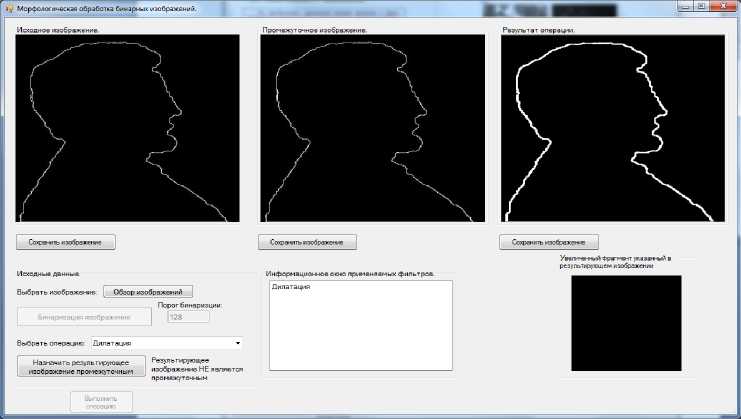Click the Дилатация entry in the filter log
Image resolution: width=741 pixels, height=419 pixels.
pos(291,287)
